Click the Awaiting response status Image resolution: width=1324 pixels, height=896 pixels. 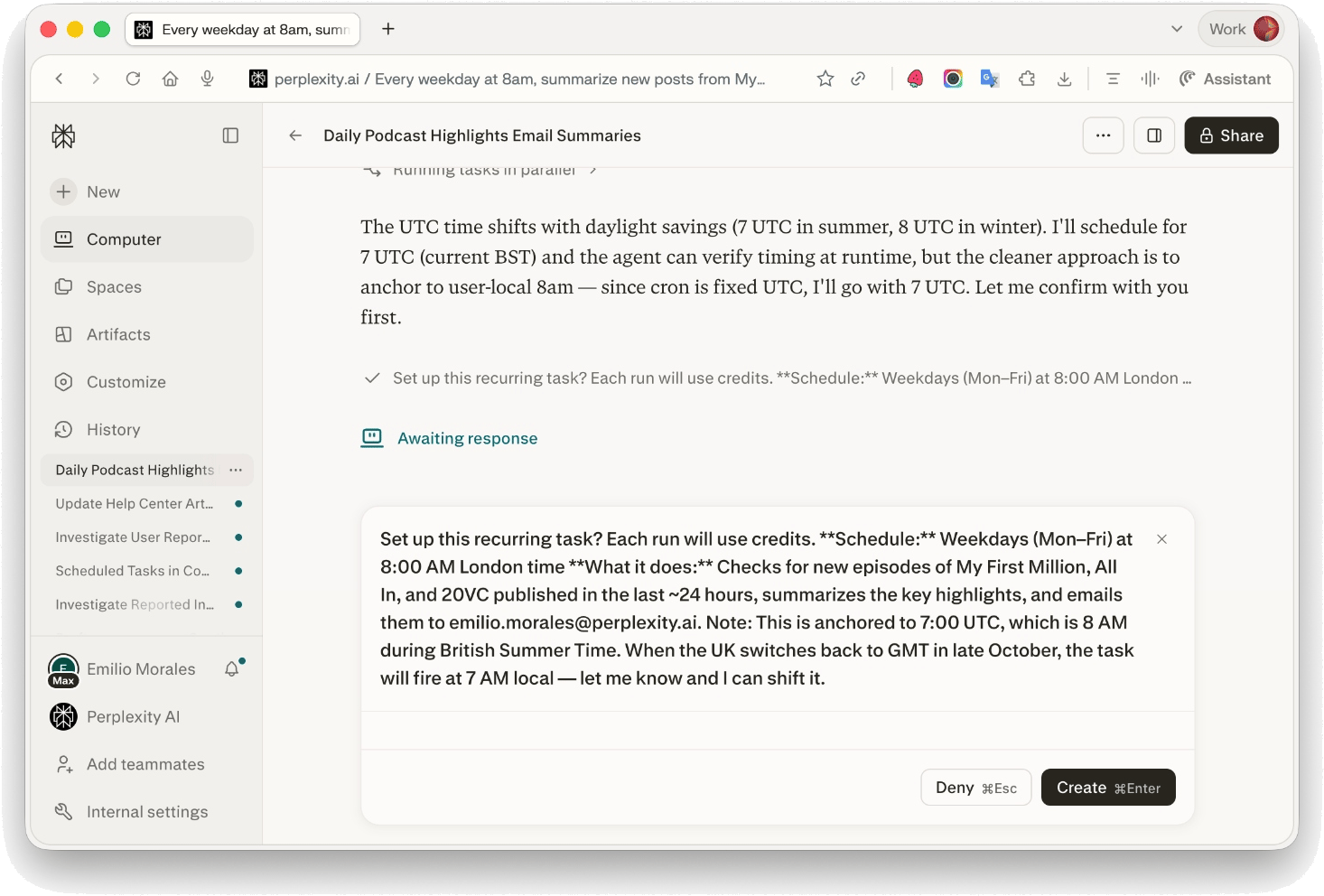point(450,438)
